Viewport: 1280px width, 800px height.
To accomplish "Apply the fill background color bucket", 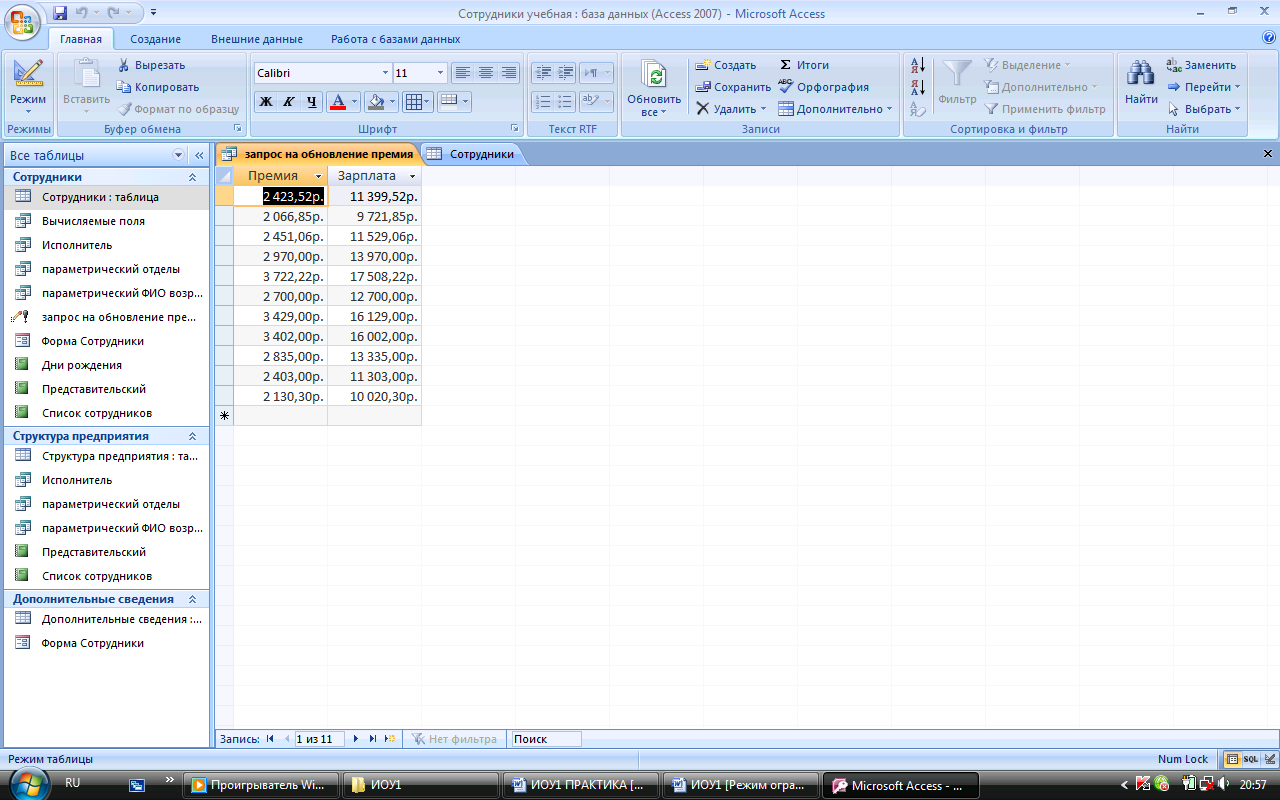I will coord(375,101).
